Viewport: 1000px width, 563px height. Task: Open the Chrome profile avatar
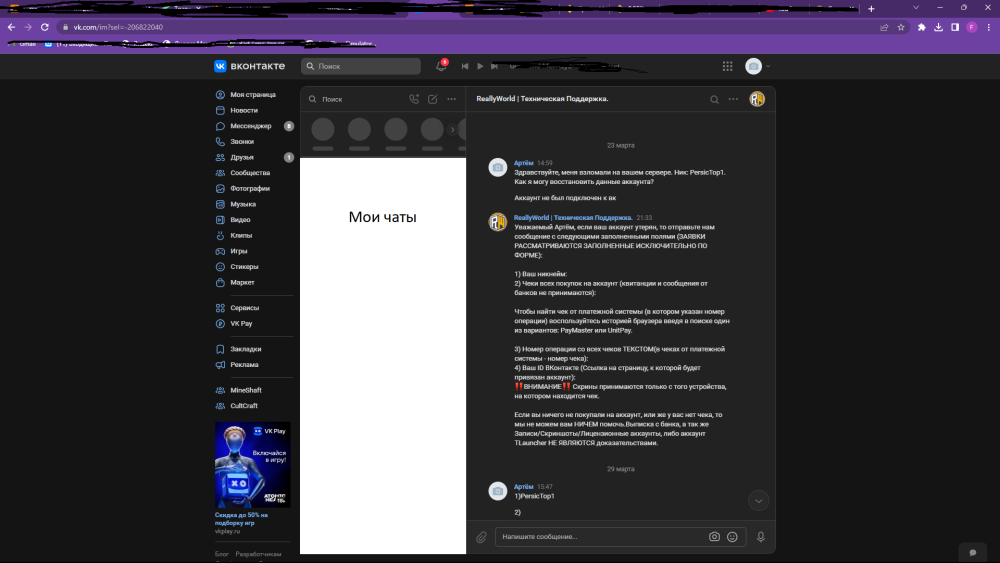click(x=972, y=27)
